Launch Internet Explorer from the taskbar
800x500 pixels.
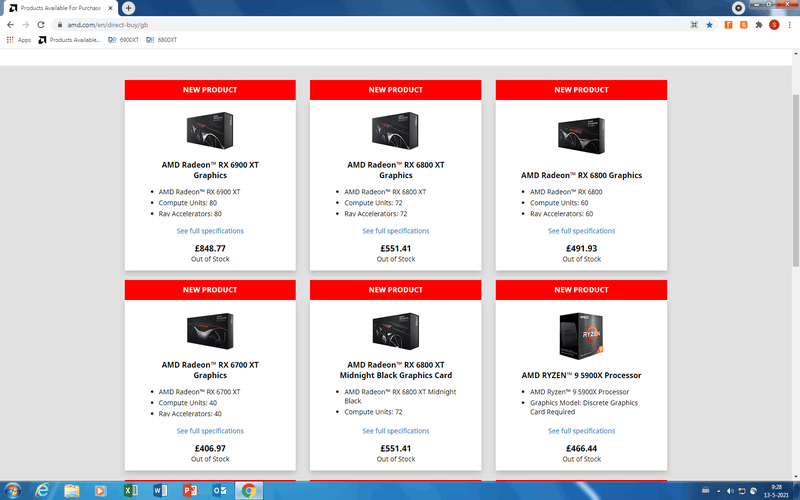(x=42, y=491)
